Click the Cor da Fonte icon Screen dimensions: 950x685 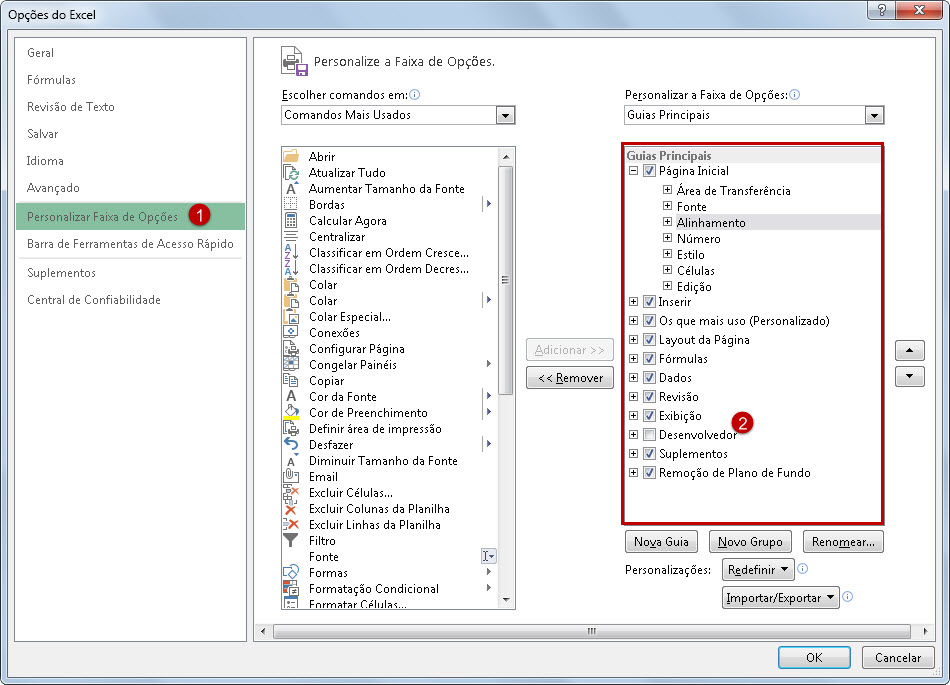click(x=291, y=397)
